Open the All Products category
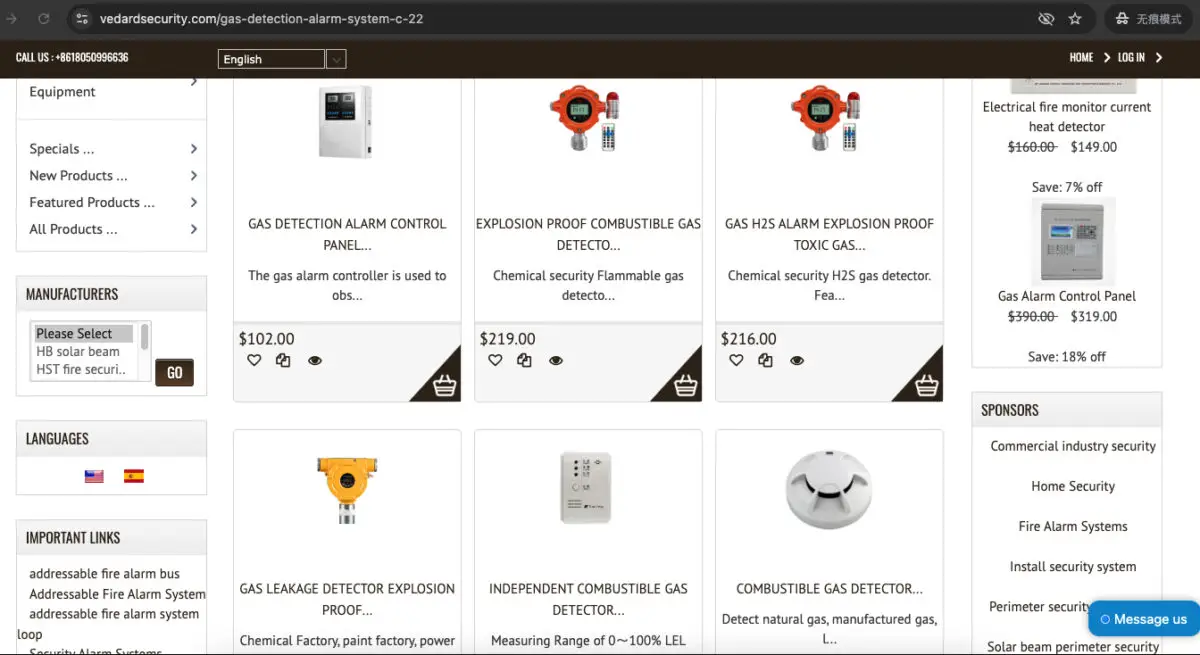1200x655 pixels. (73, 229)
